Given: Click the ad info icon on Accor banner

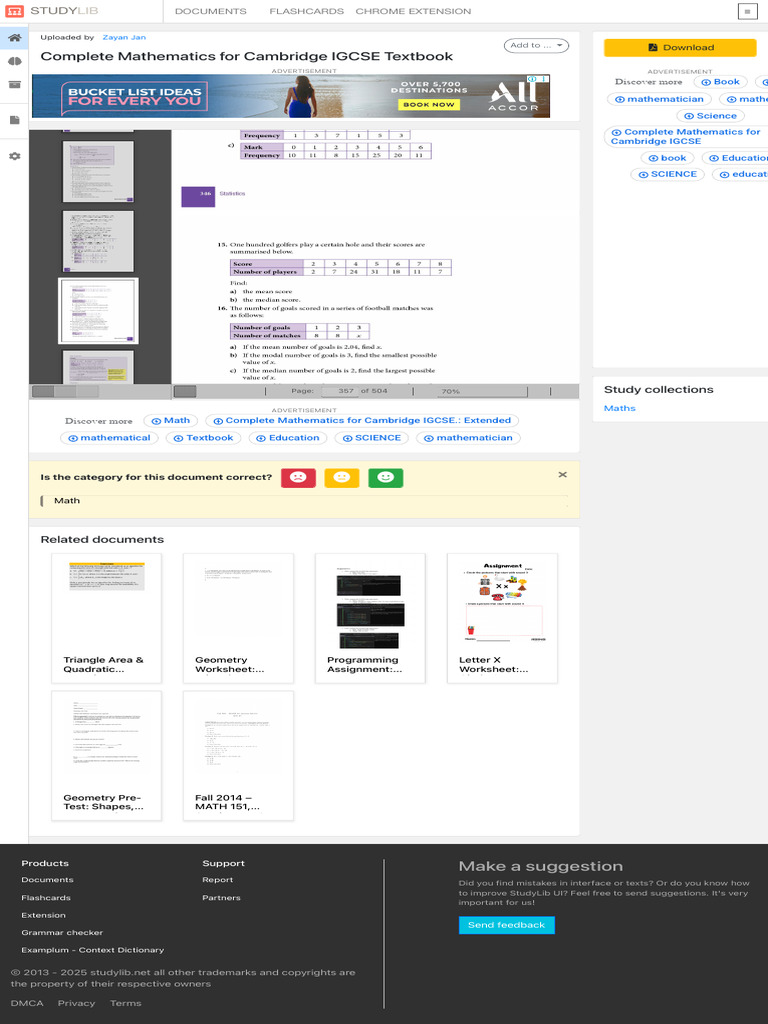Looking at the screenshot, I should pos(532,79).
